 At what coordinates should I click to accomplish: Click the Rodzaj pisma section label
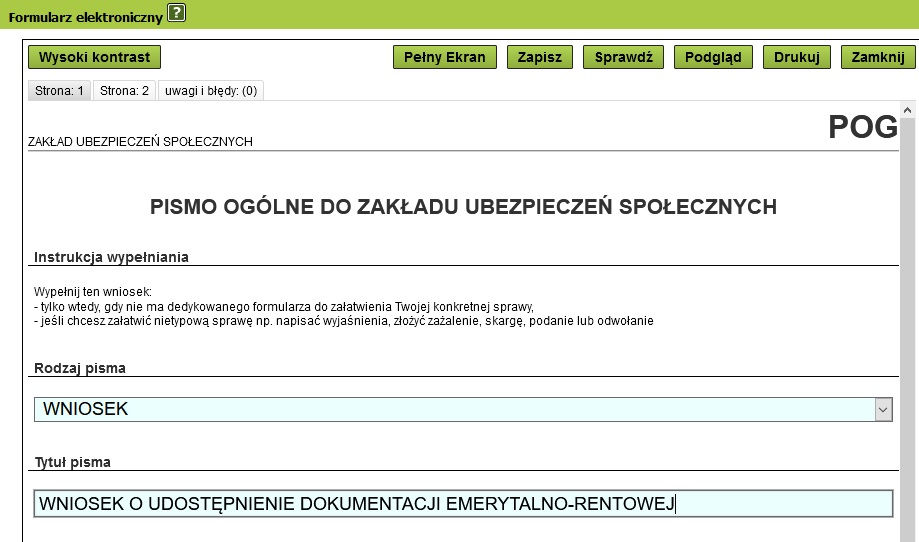(x=80, y=369)
